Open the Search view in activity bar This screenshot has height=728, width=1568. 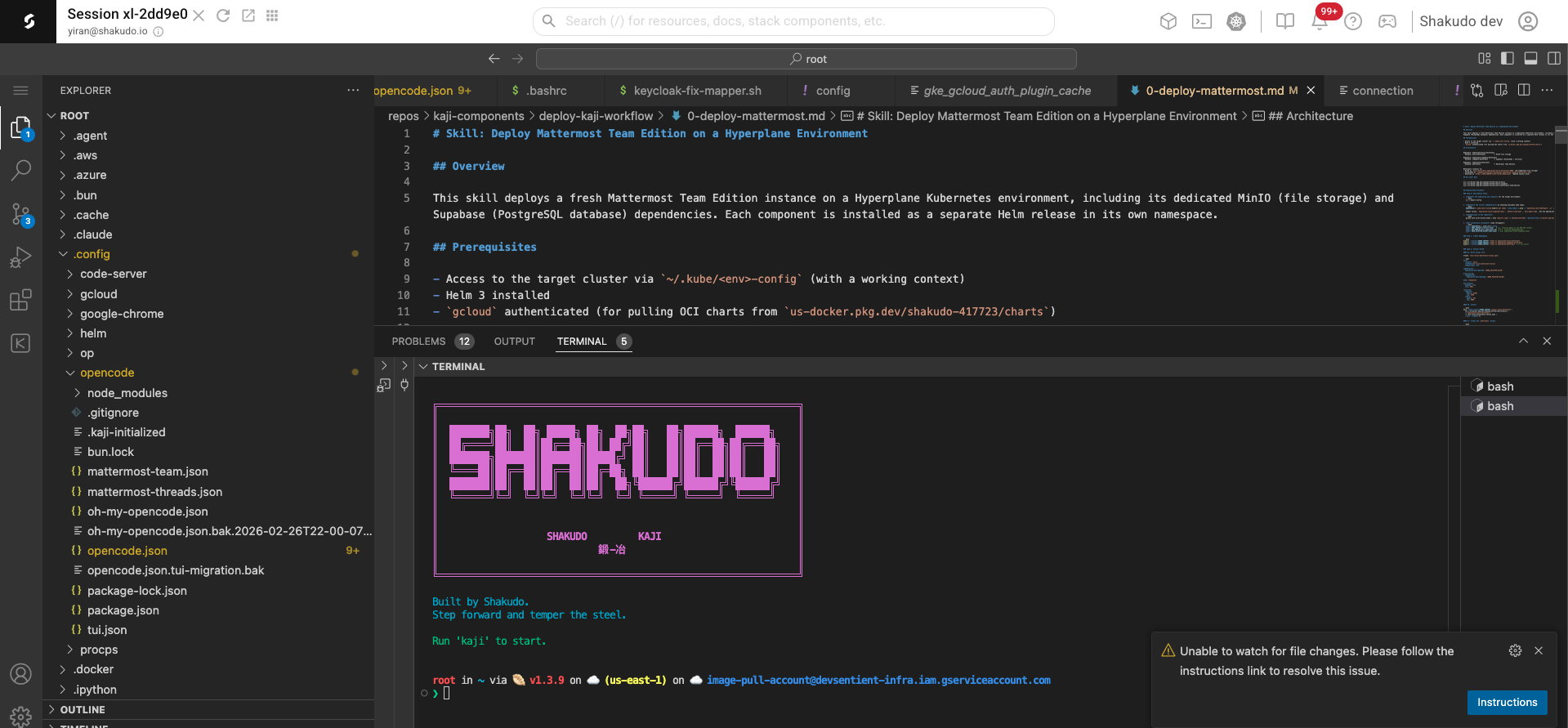(x=20, y=170)
